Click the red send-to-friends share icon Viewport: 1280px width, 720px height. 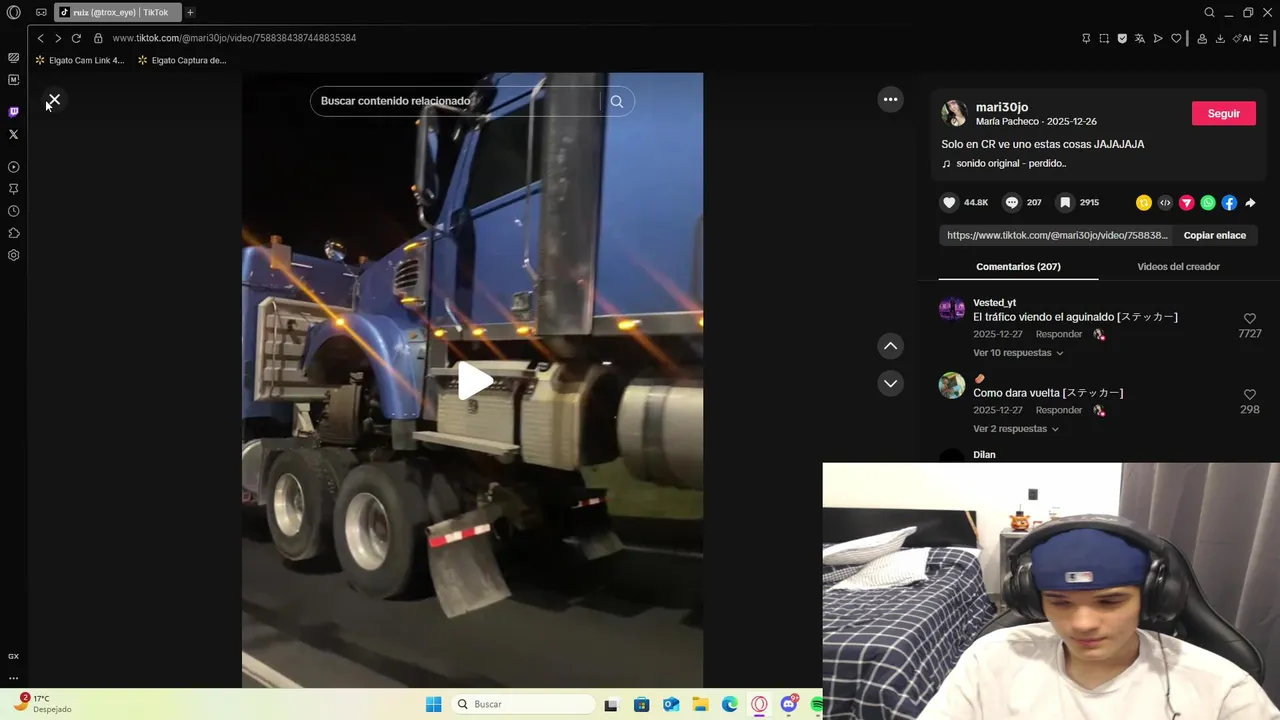(1187, 202)
